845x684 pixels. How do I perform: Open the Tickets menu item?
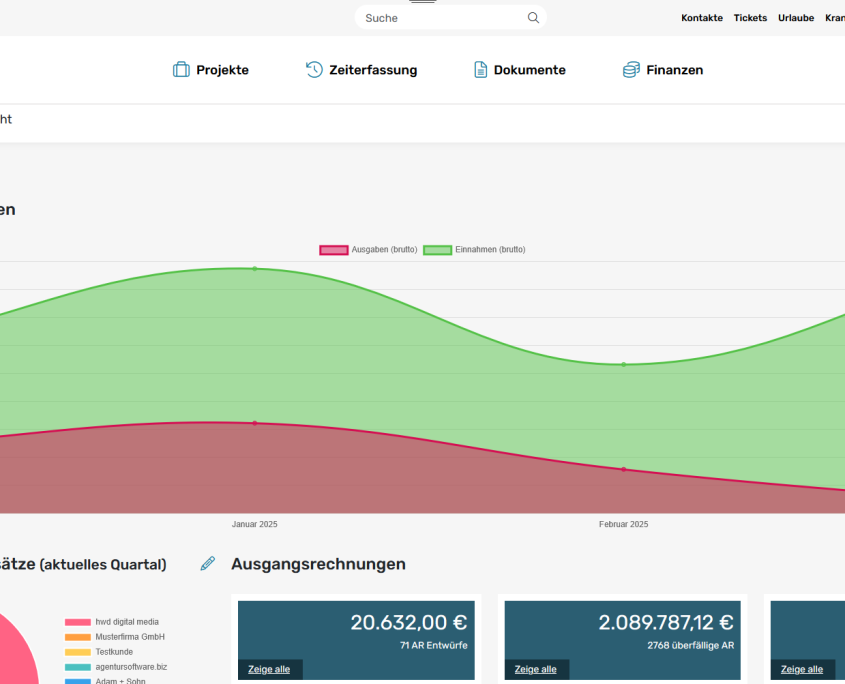pyautogui.click(x=750, y=18)
